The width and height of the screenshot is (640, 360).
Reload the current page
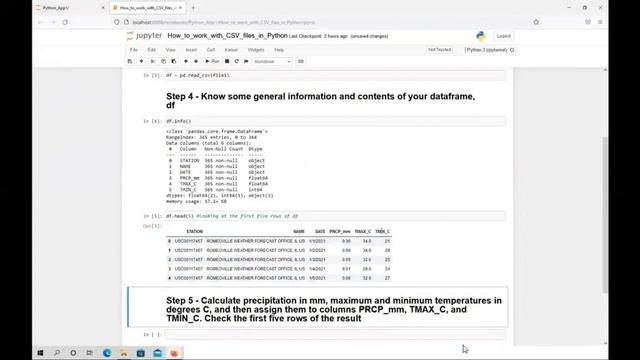pyautogui.click(x=65, y=22)
